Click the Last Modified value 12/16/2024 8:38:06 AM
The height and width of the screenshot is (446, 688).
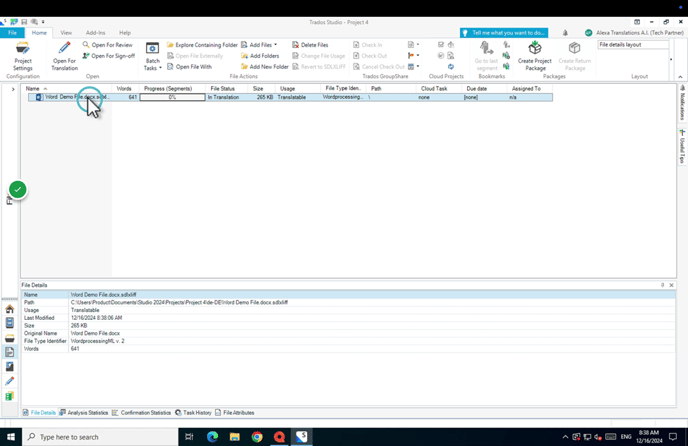click(x=97, y=318)
